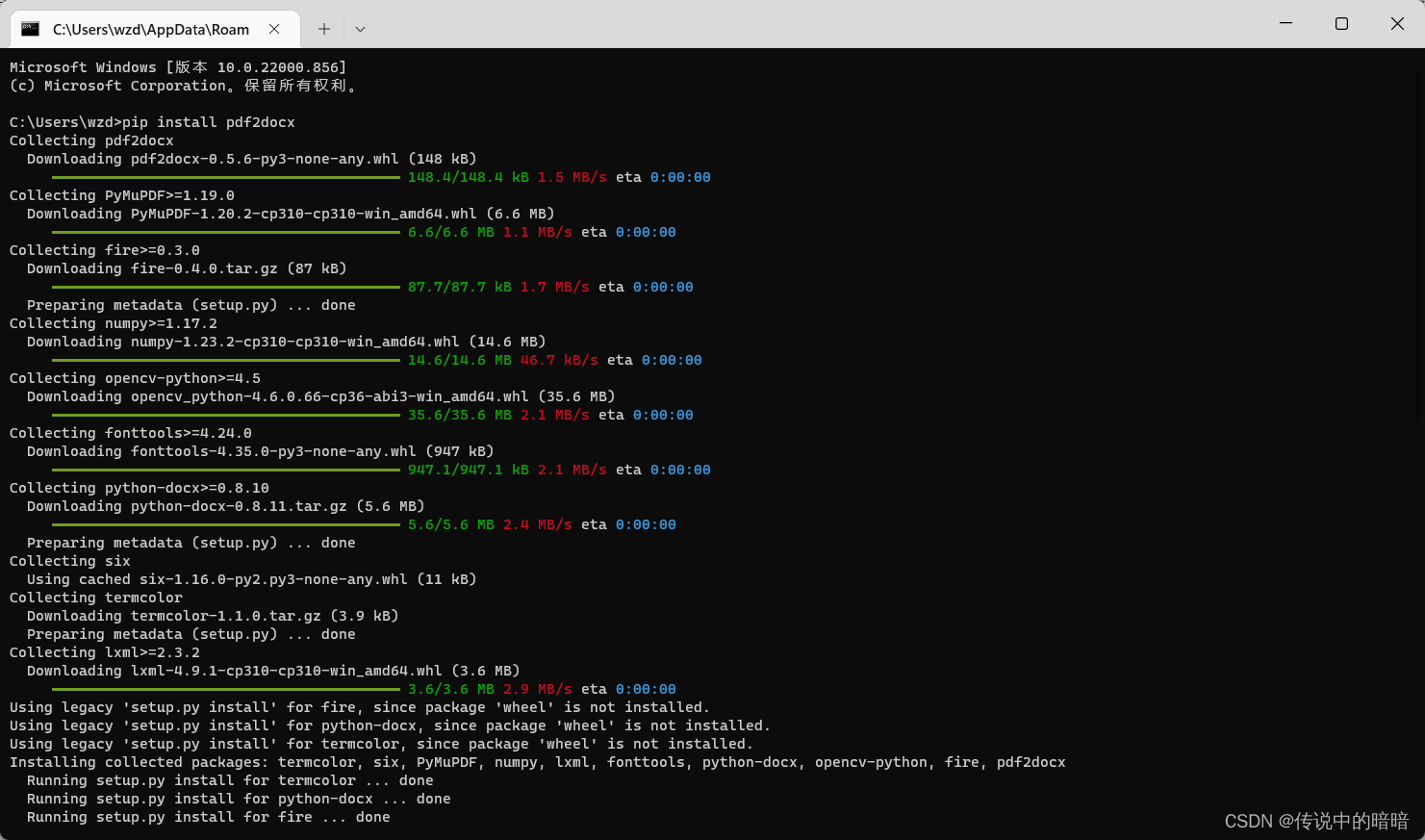Click the 947.1/947.1 kB size text
The image size is (1425, 840).
pyautogui.click(x=469, y=470)
